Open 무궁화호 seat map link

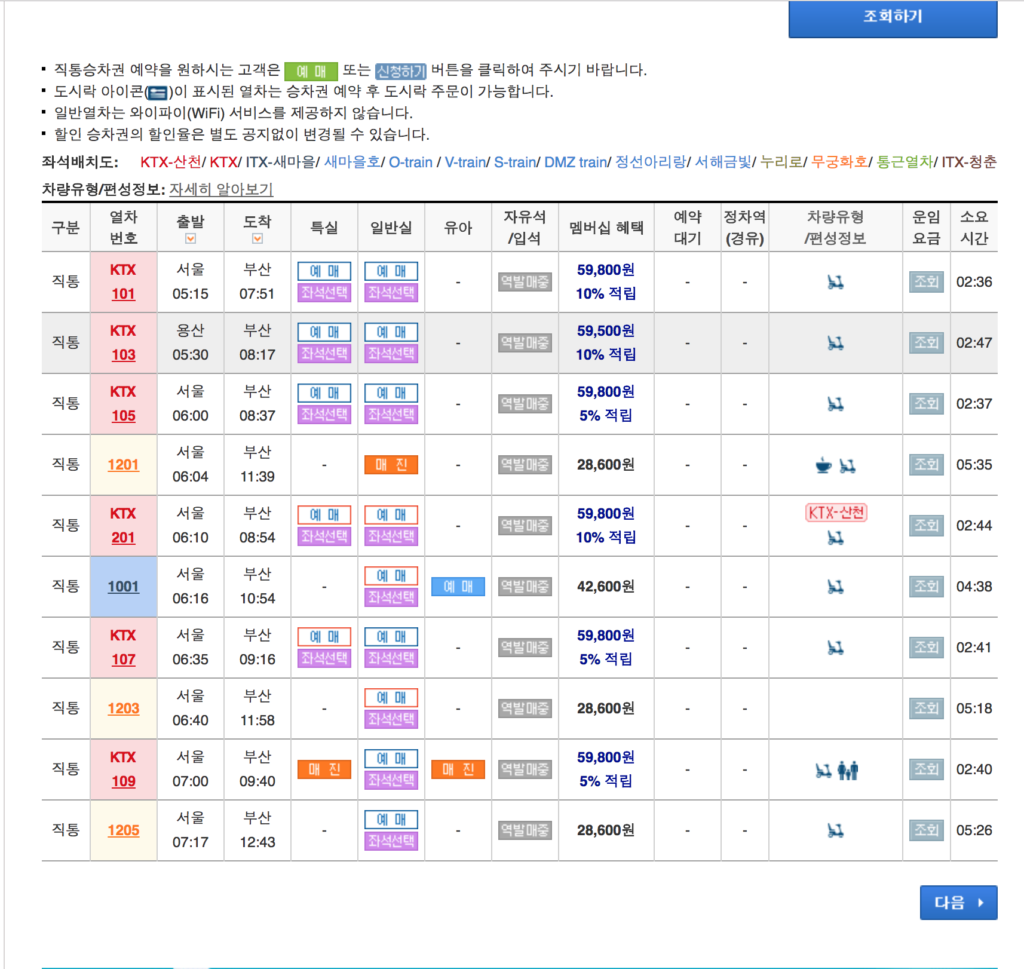[839, 162]
